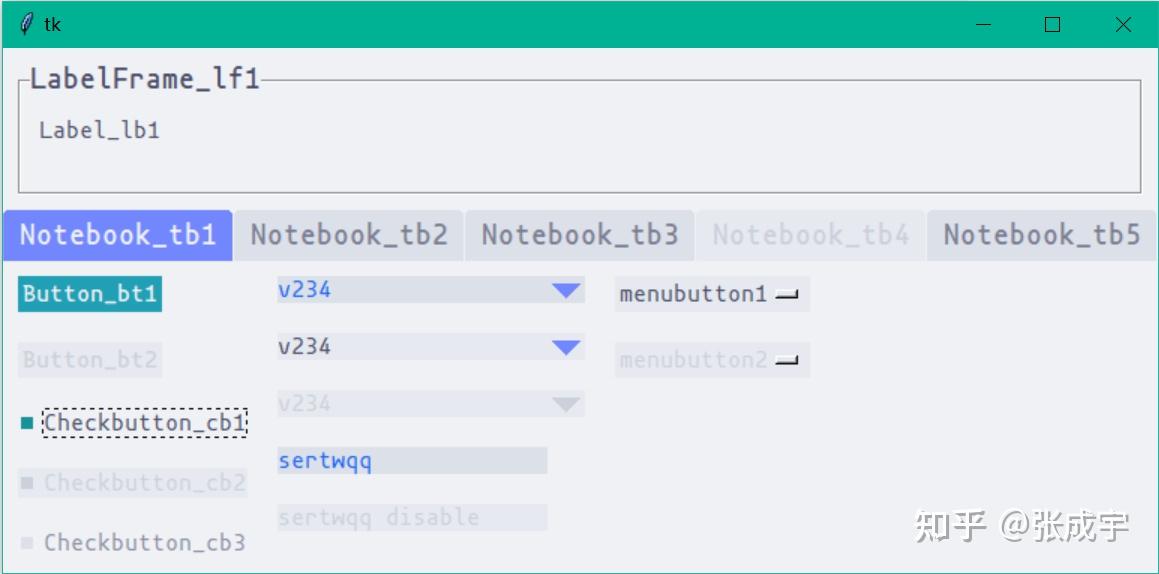Click the Label_lb1 text label

click(99, 130)
